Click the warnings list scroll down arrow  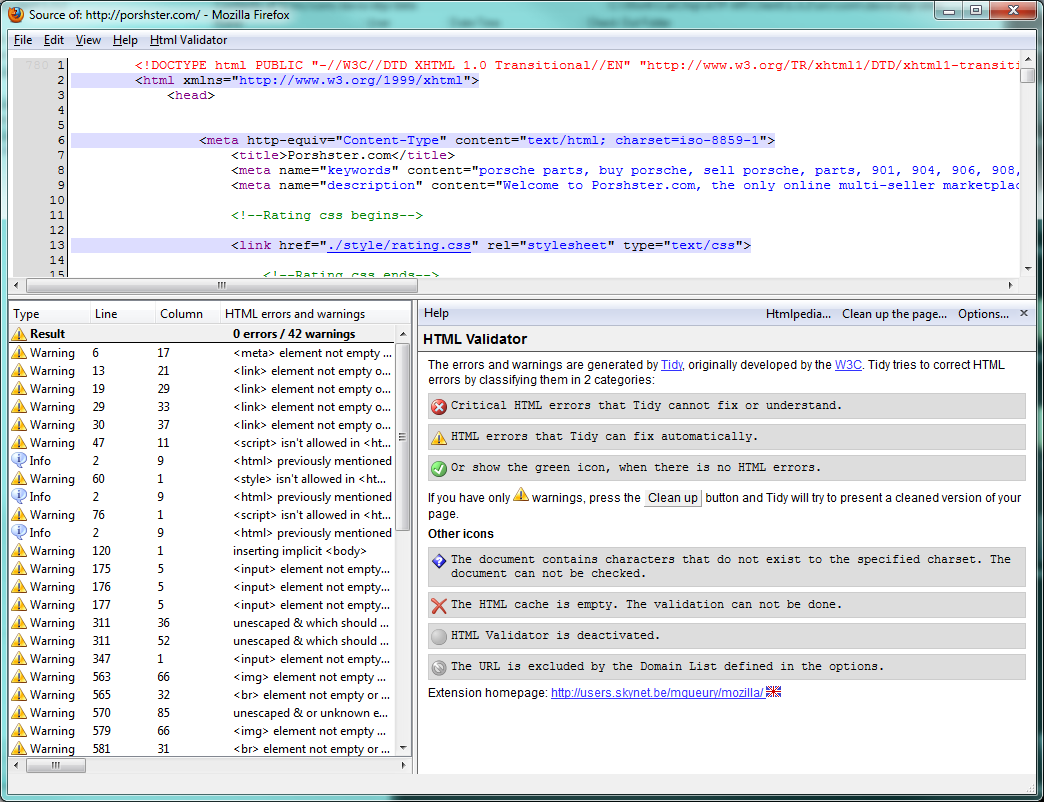click(x=403, y=748)
